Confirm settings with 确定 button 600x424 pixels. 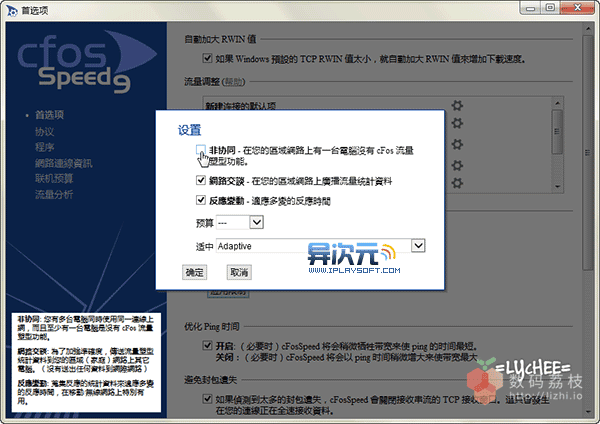(194, 272)
